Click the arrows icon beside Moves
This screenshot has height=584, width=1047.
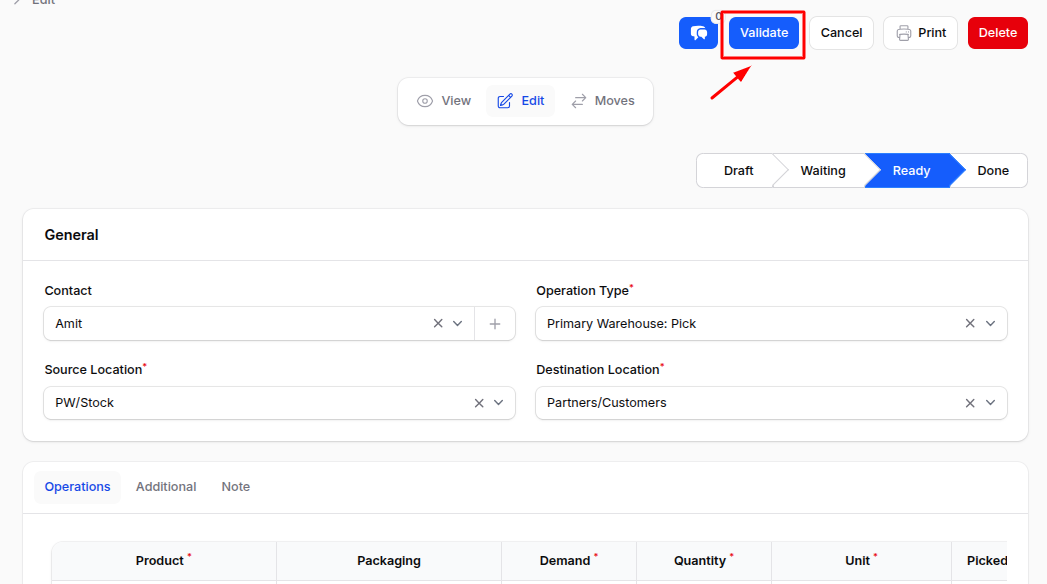(x=579, y=100)
